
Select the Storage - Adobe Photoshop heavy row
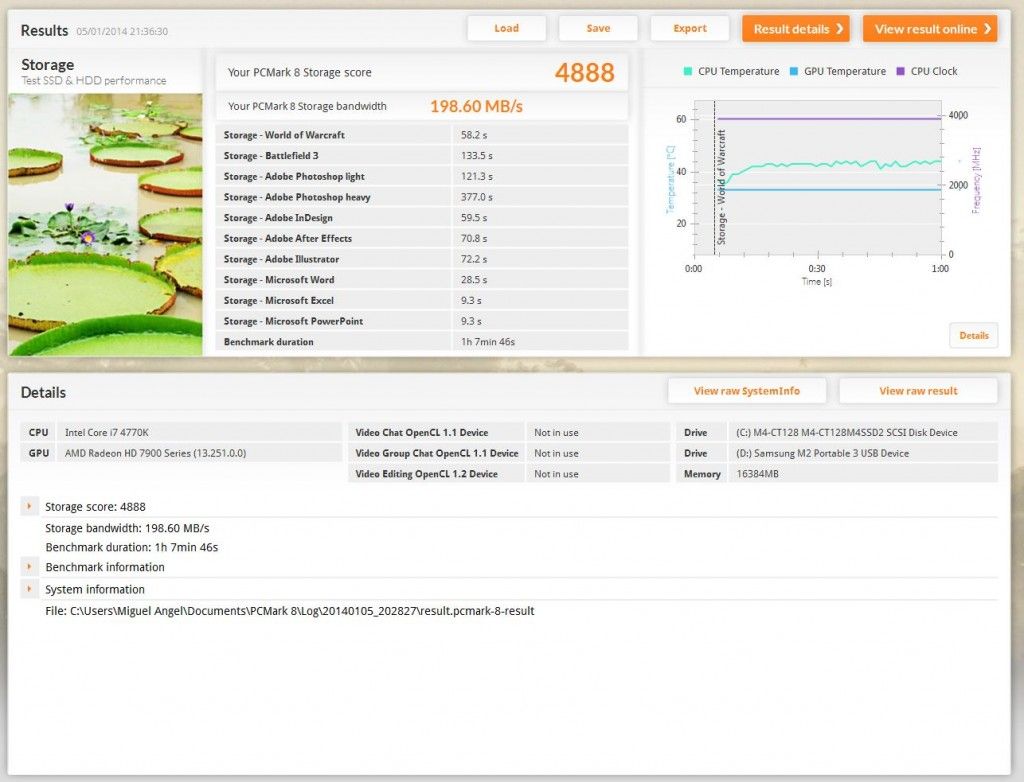pos(422,197)
